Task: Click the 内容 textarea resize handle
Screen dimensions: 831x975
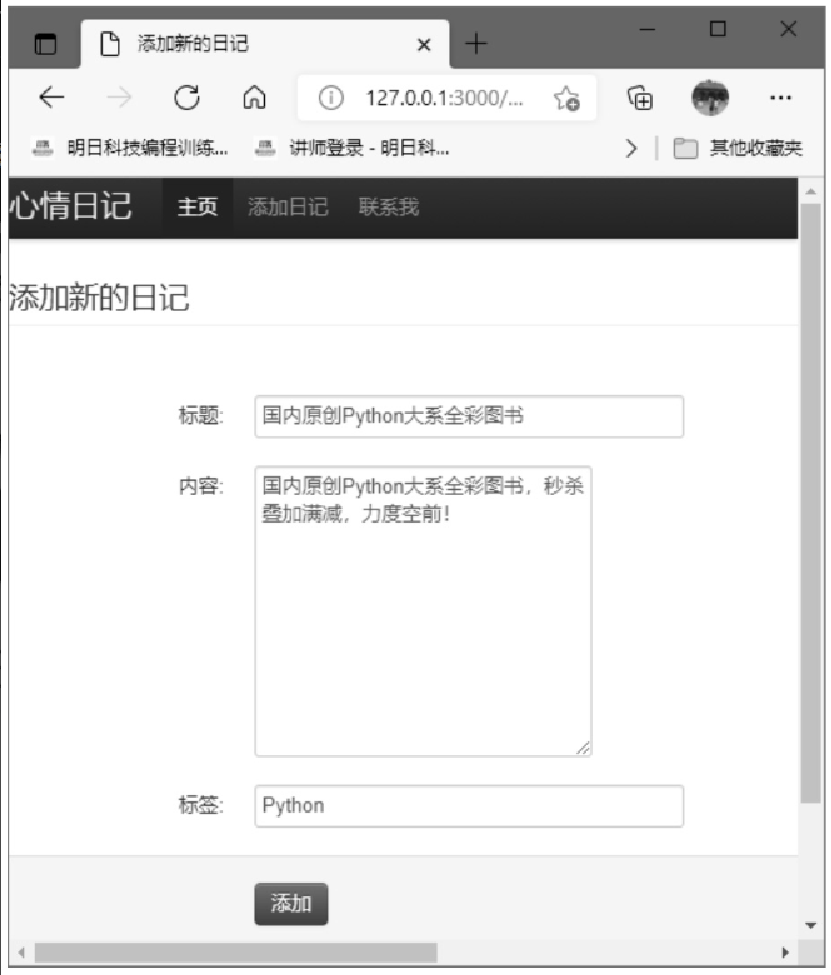Action: (x=583, y=748)
